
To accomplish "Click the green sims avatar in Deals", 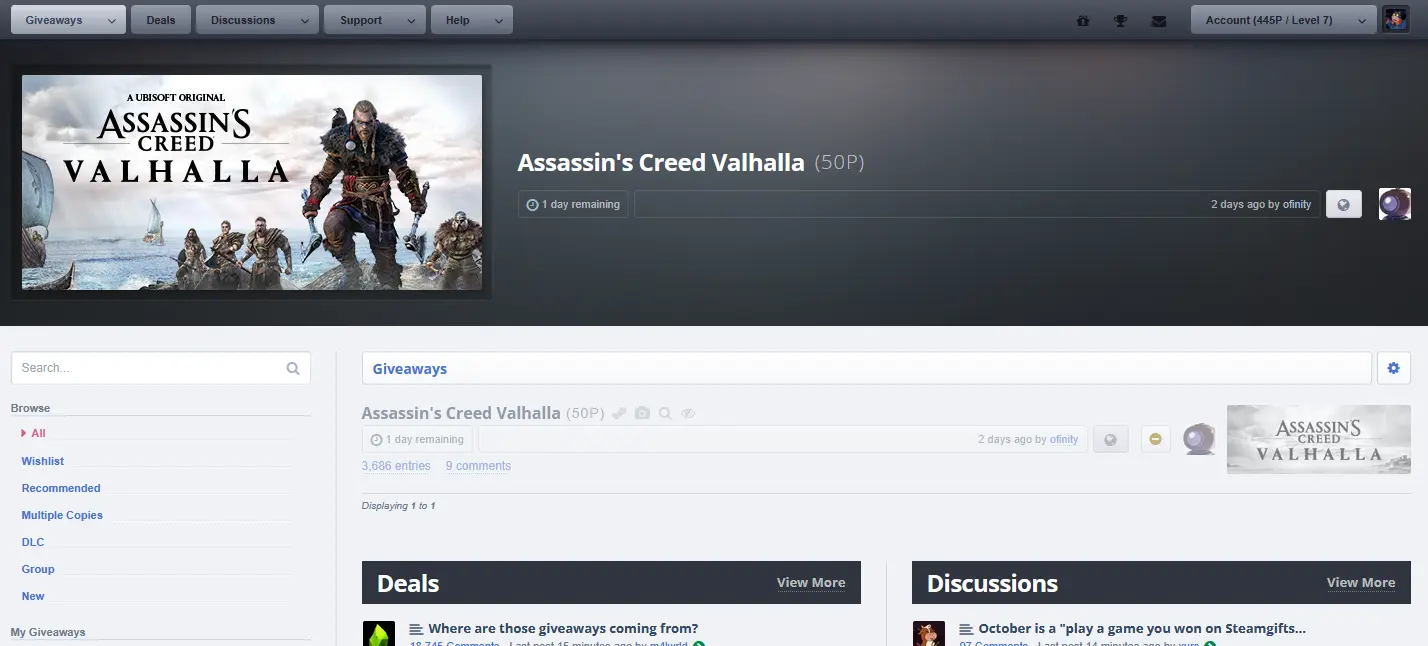I will pos(379,634).
